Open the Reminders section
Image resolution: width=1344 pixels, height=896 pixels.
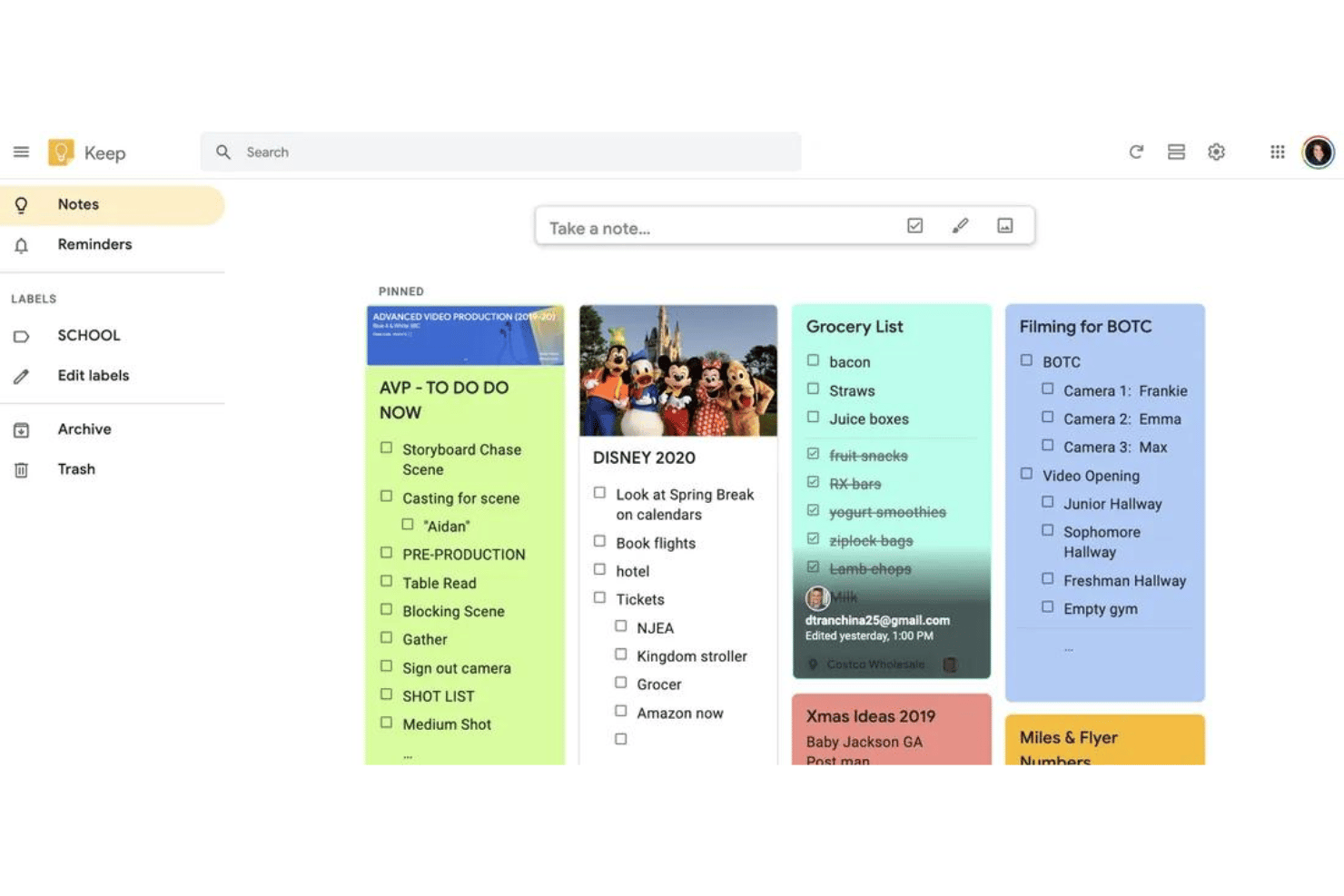pos(113,244)
